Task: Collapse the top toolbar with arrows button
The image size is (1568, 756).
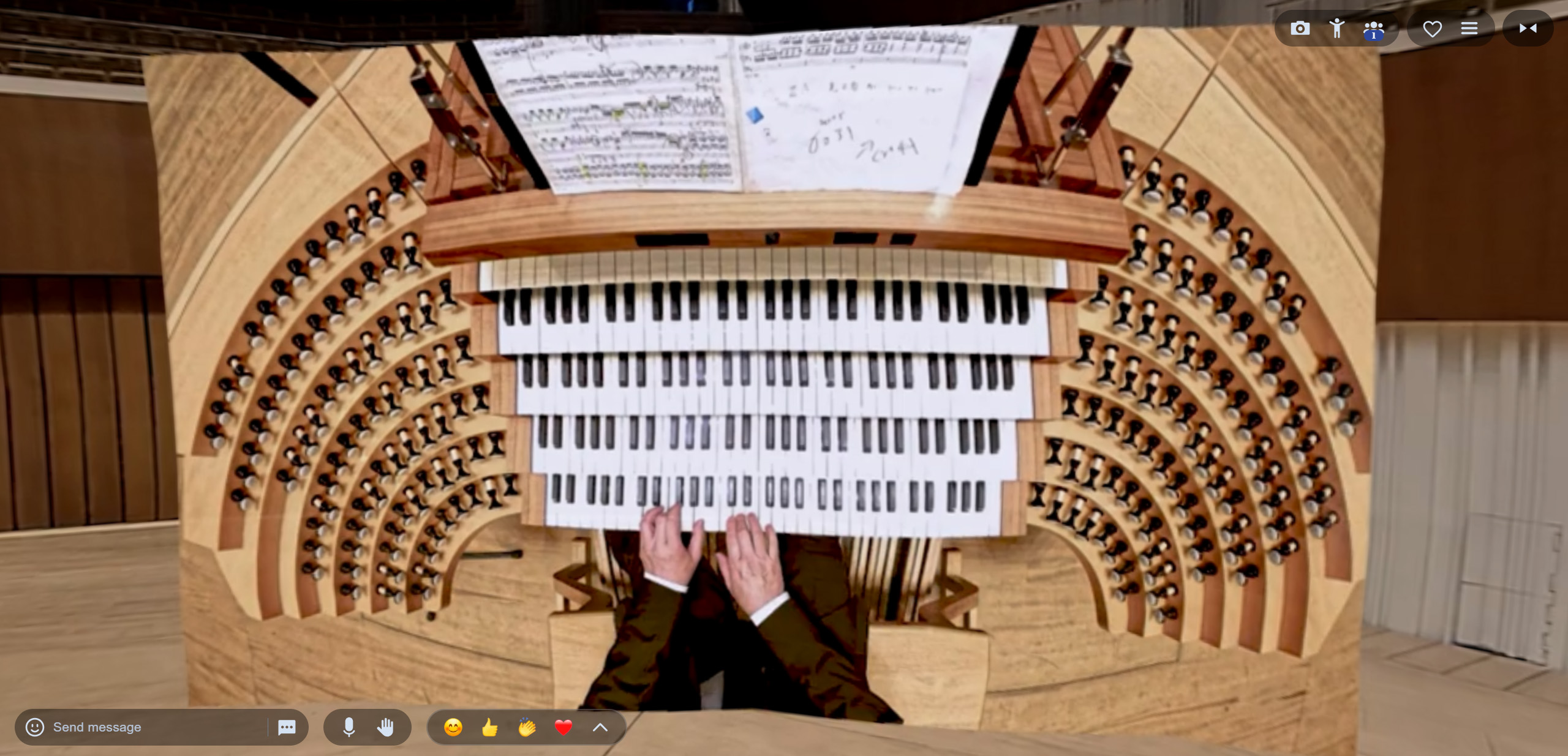Action: pyautogui.click(x=1528, y=28)
